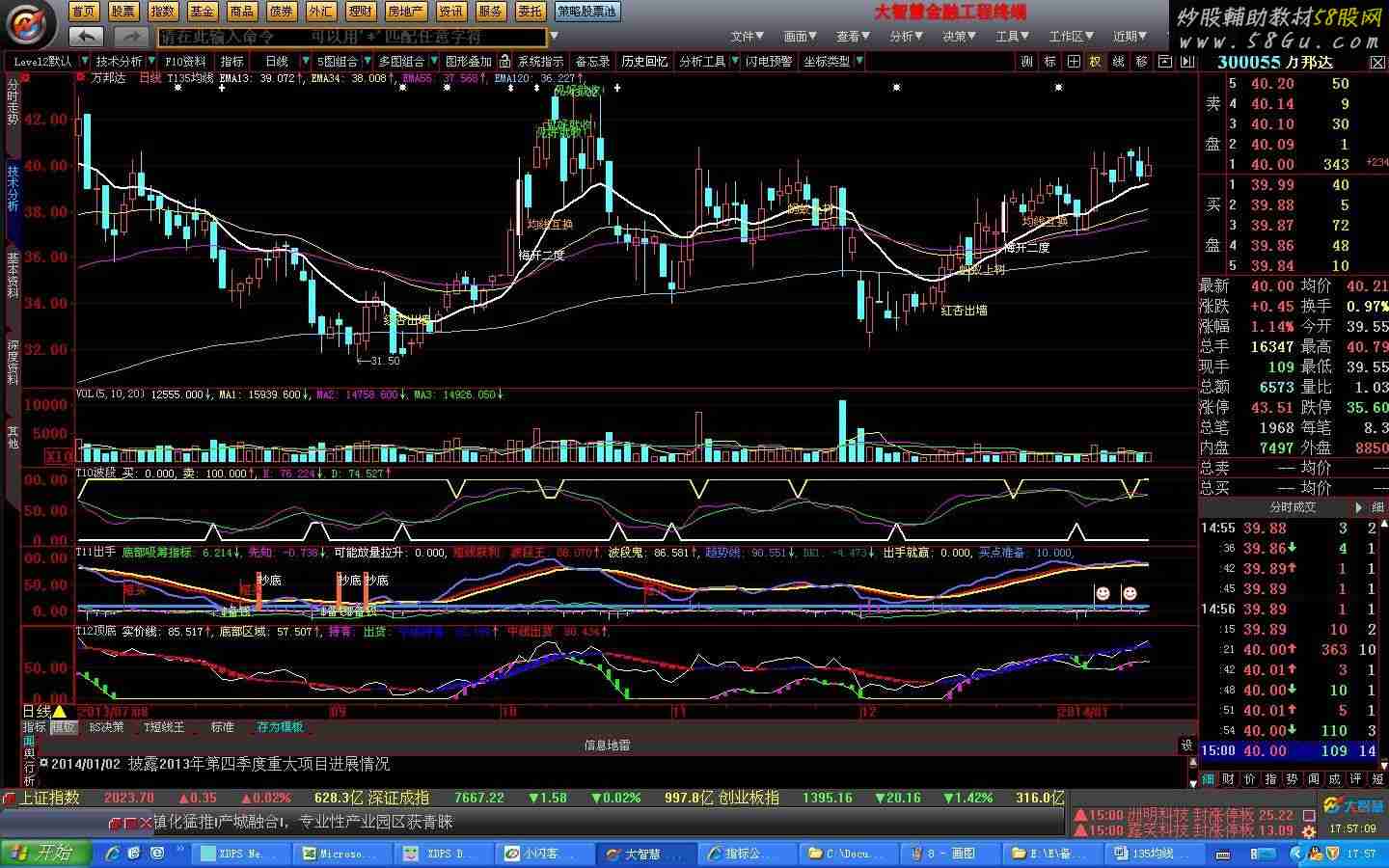Click the crosshair grid icon
This screenshot has width=1389, height=868.
tap(1073, 62)
